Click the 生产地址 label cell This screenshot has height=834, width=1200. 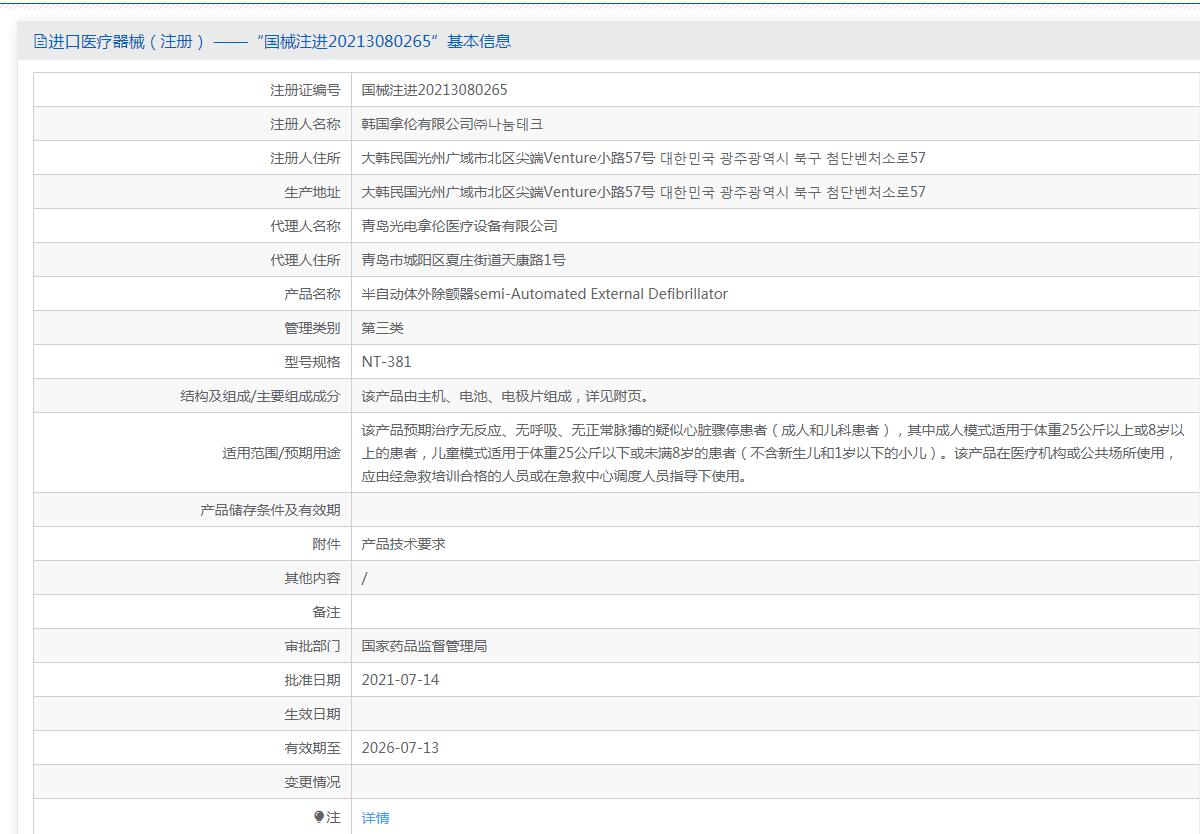coord(192,192)
